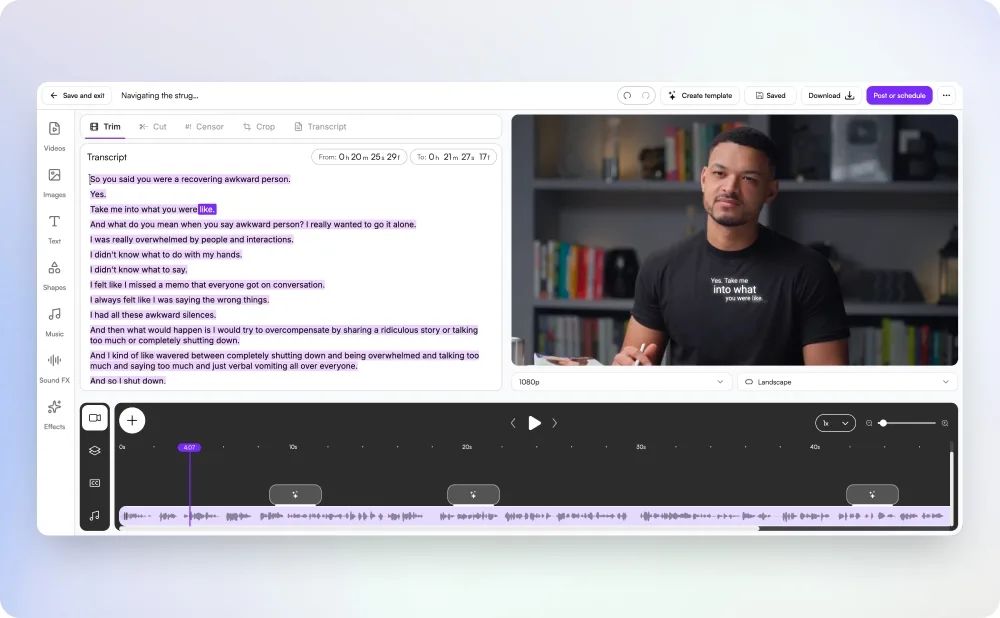Click the third sparkle marker past 40s
This screenshot has height=618, width=1000.
(872, 494)
